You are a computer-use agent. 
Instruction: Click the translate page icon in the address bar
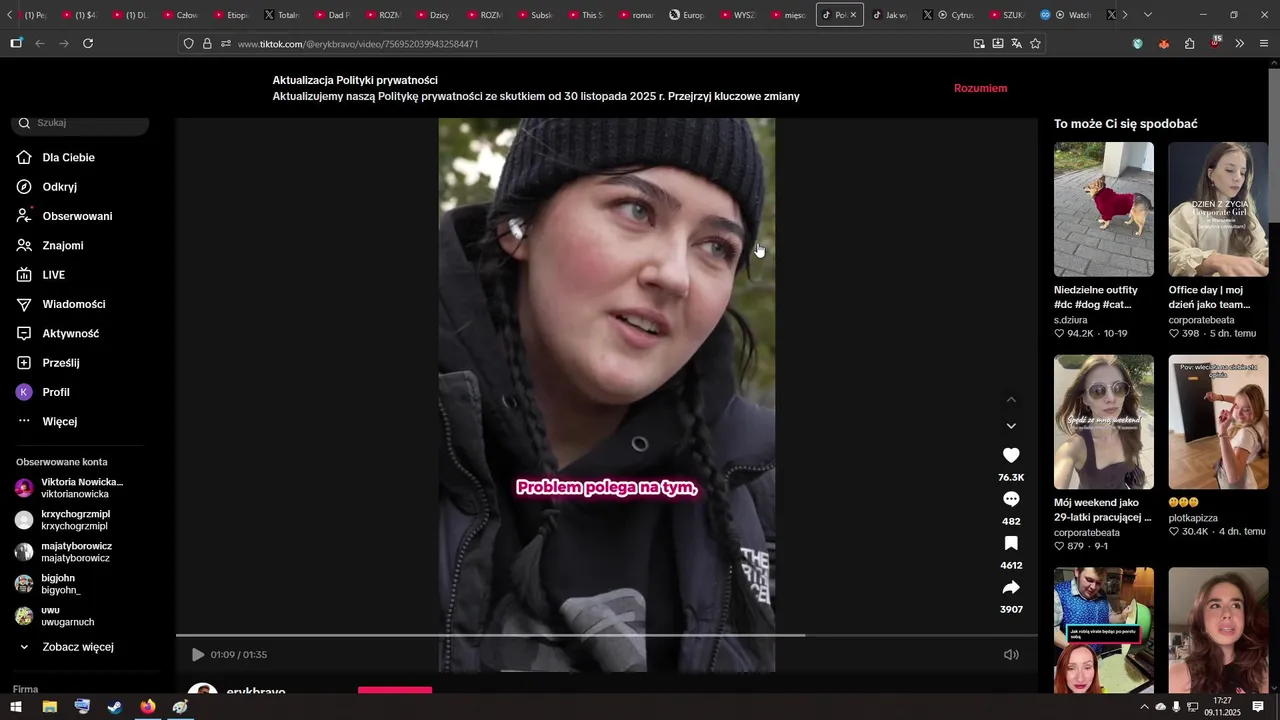tap(1016, 44)
